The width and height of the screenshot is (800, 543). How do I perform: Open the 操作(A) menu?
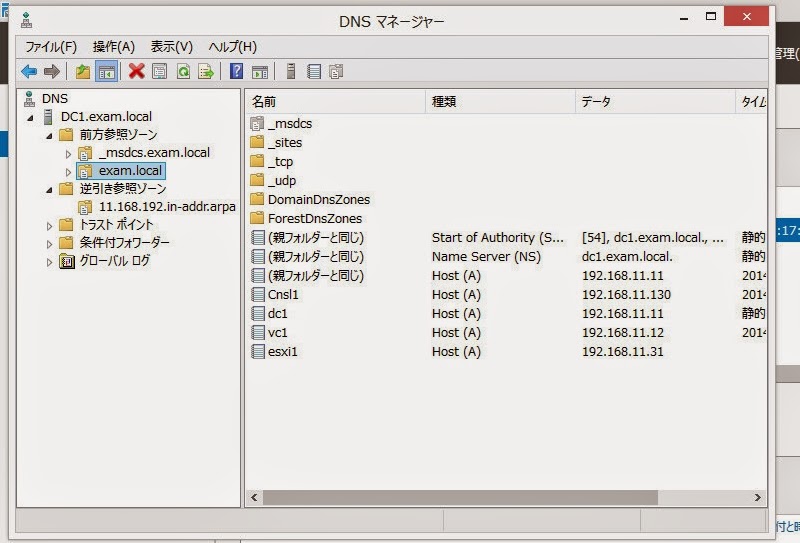[114, 47]
